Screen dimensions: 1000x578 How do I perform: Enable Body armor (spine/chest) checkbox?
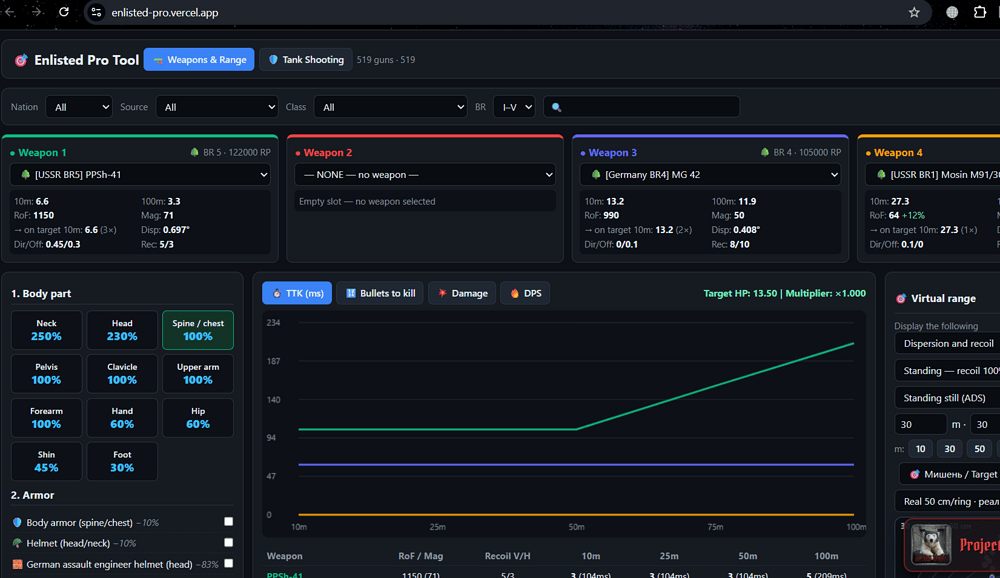tap(228, 522)
